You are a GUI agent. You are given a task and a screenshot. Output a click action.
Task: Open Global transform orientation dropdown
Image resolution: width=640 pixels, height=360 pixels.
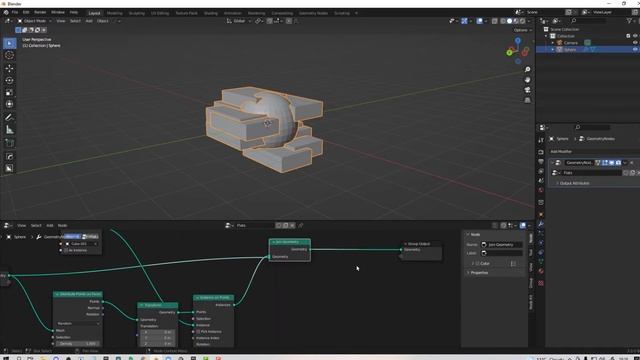pos(239,21)
